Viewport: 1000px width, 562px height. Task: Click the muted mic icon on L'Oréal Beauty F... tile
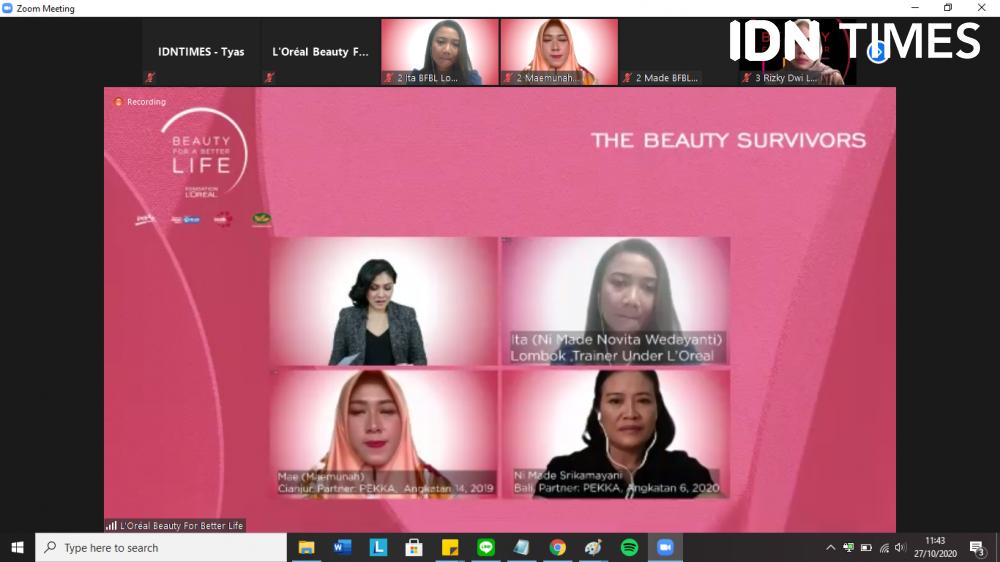(270, 77)
